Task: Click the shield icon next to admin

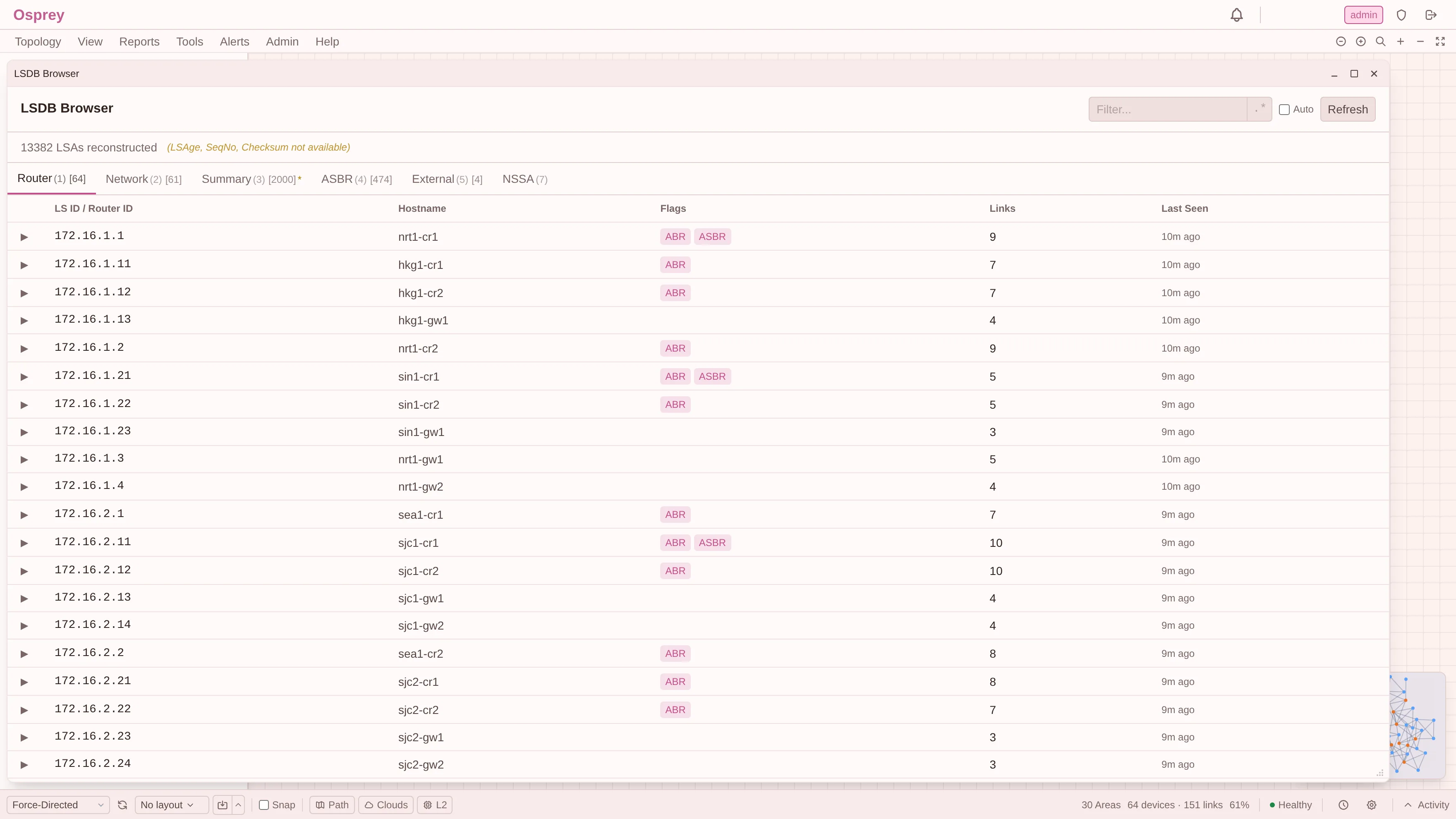Action: pos(1401,15)
